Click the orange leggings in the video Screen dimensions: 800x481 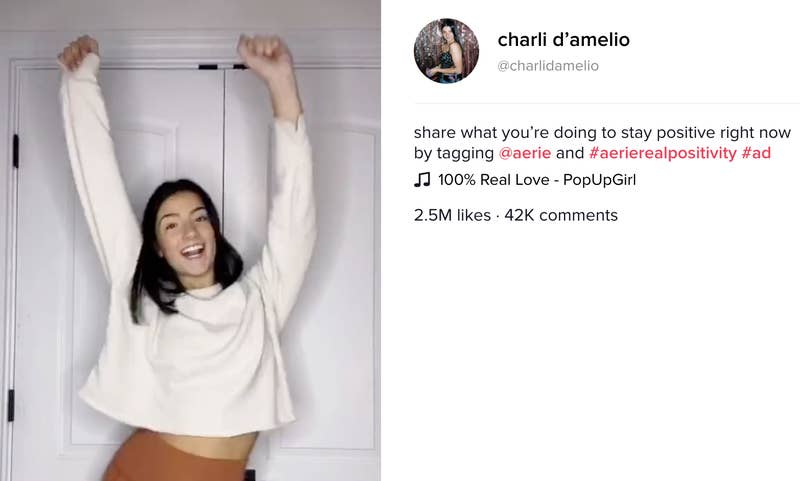(173, 459)
